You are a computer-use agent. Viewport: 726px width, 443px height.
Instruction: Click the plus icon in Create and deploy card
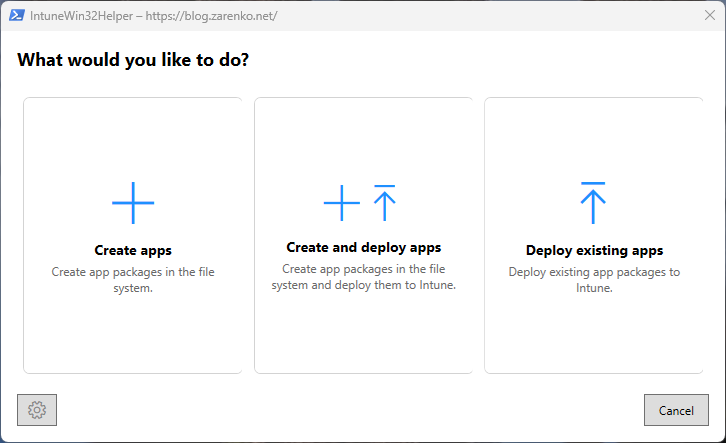click(x=341, y=203)
